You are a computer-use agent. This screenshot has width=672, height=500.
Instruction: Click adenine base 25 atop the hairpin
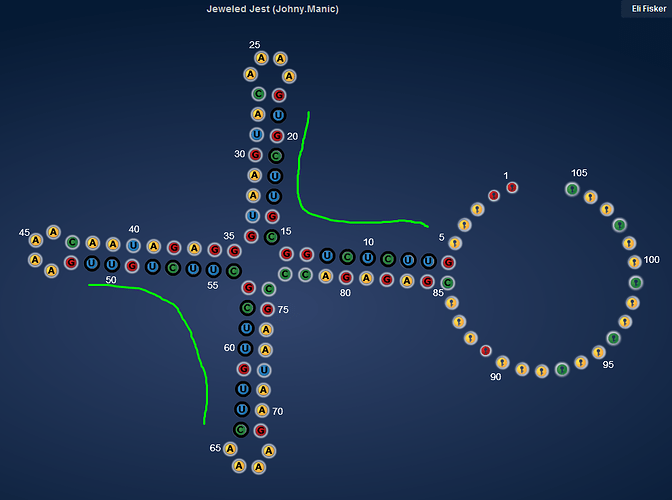pos(262,58)
